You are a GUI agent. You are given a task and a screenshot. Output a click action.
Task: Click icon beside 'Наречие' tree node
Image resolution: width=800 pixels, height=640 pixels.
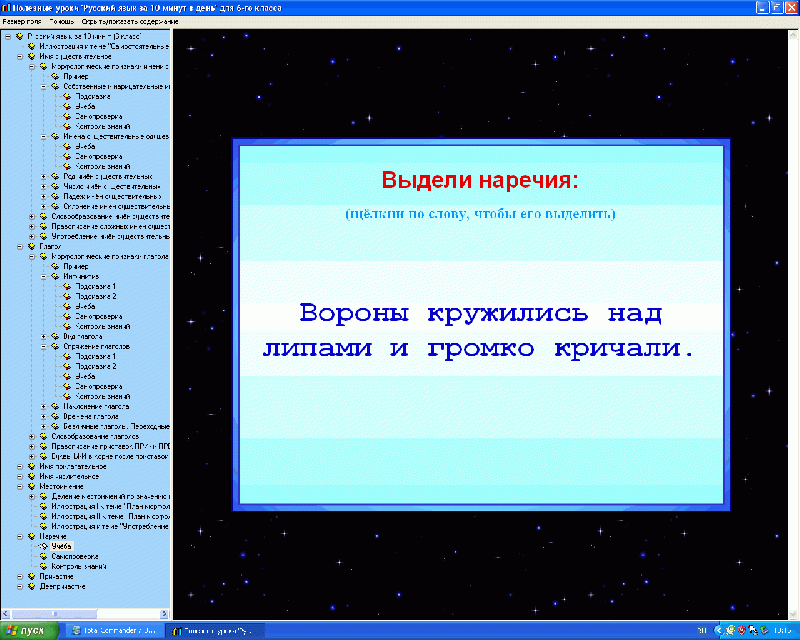pyautogui.click(x=31, y=536)
